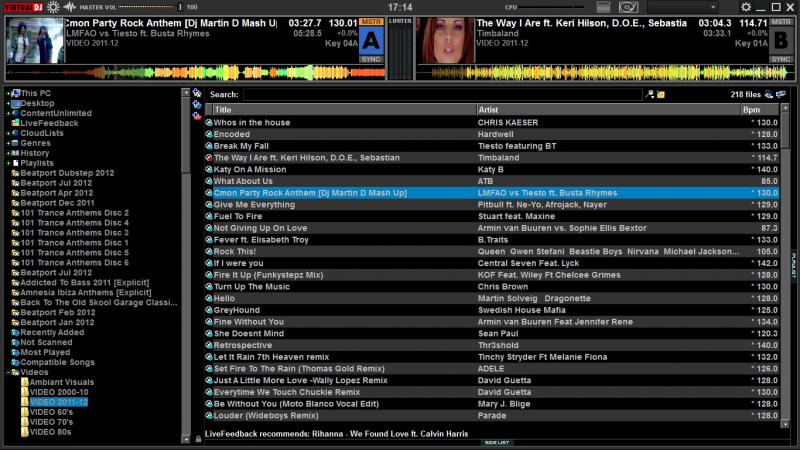Open search options magnifier icon
800x450 pixels.
(x=649, y=94)
